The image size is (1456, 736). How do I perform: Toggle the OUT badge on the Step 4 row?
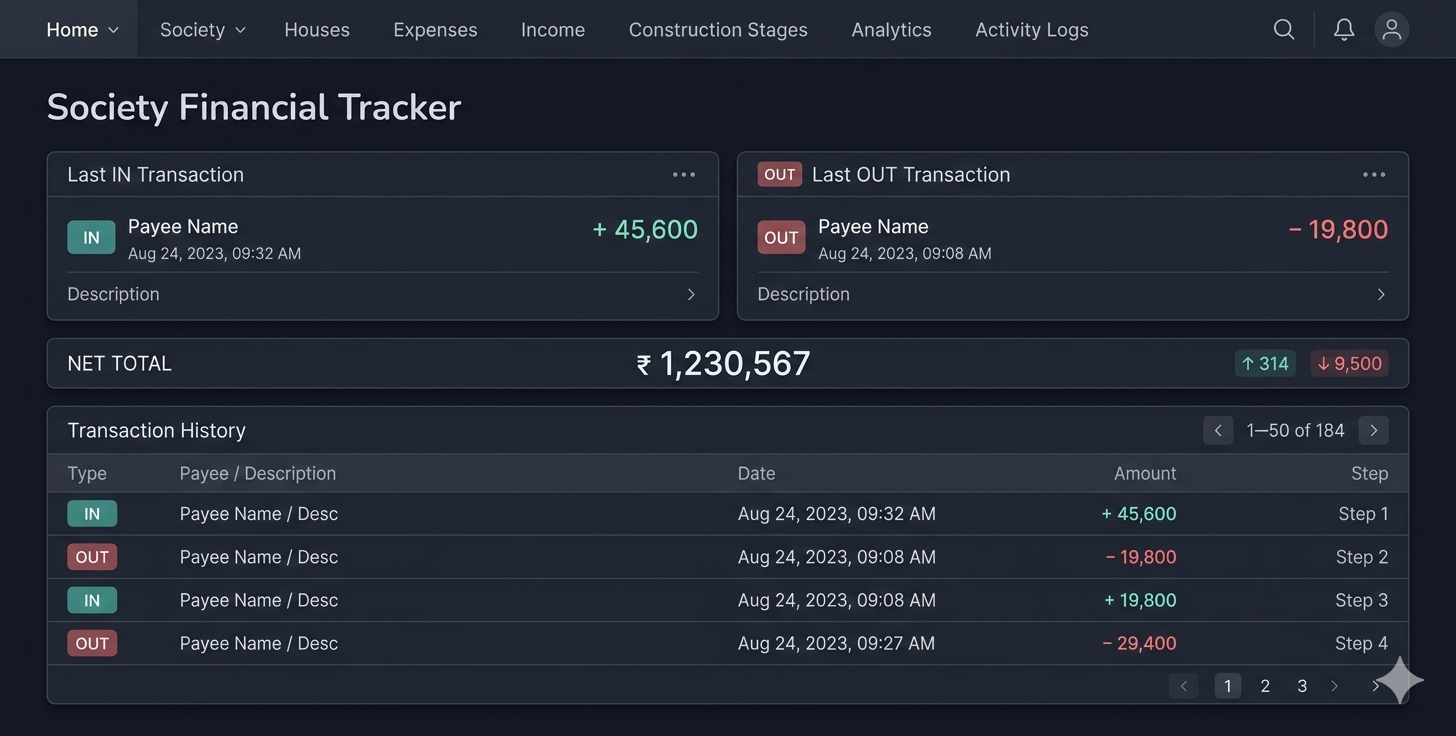point(91,643)
